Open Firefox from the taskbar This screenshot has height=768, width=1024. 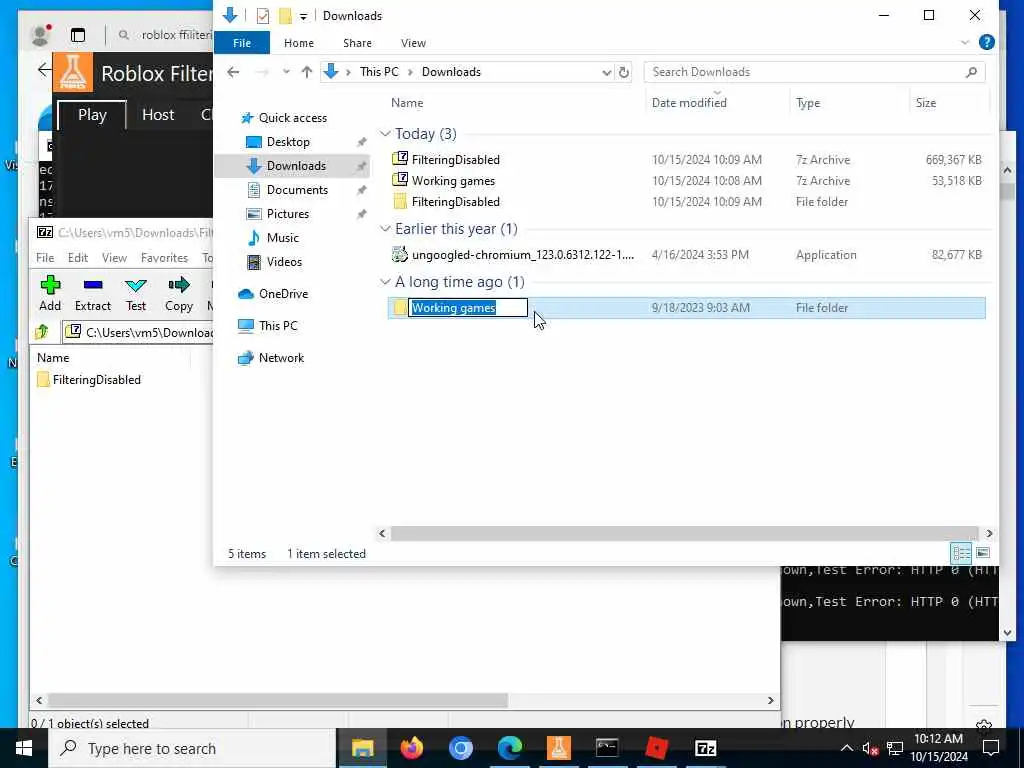(x=411, y=748)
